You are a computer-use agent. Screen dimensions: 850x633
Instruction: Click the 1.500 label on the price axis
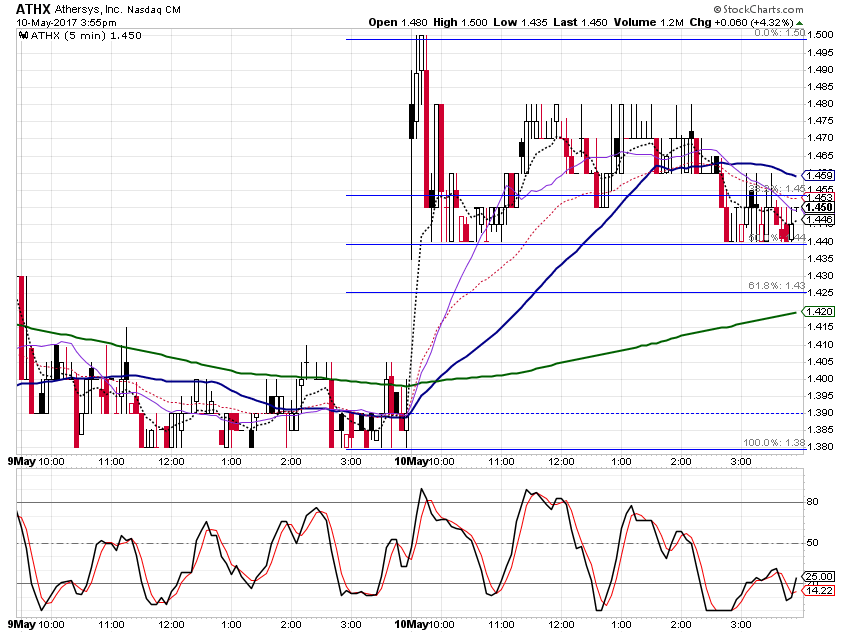click(820, 35)
